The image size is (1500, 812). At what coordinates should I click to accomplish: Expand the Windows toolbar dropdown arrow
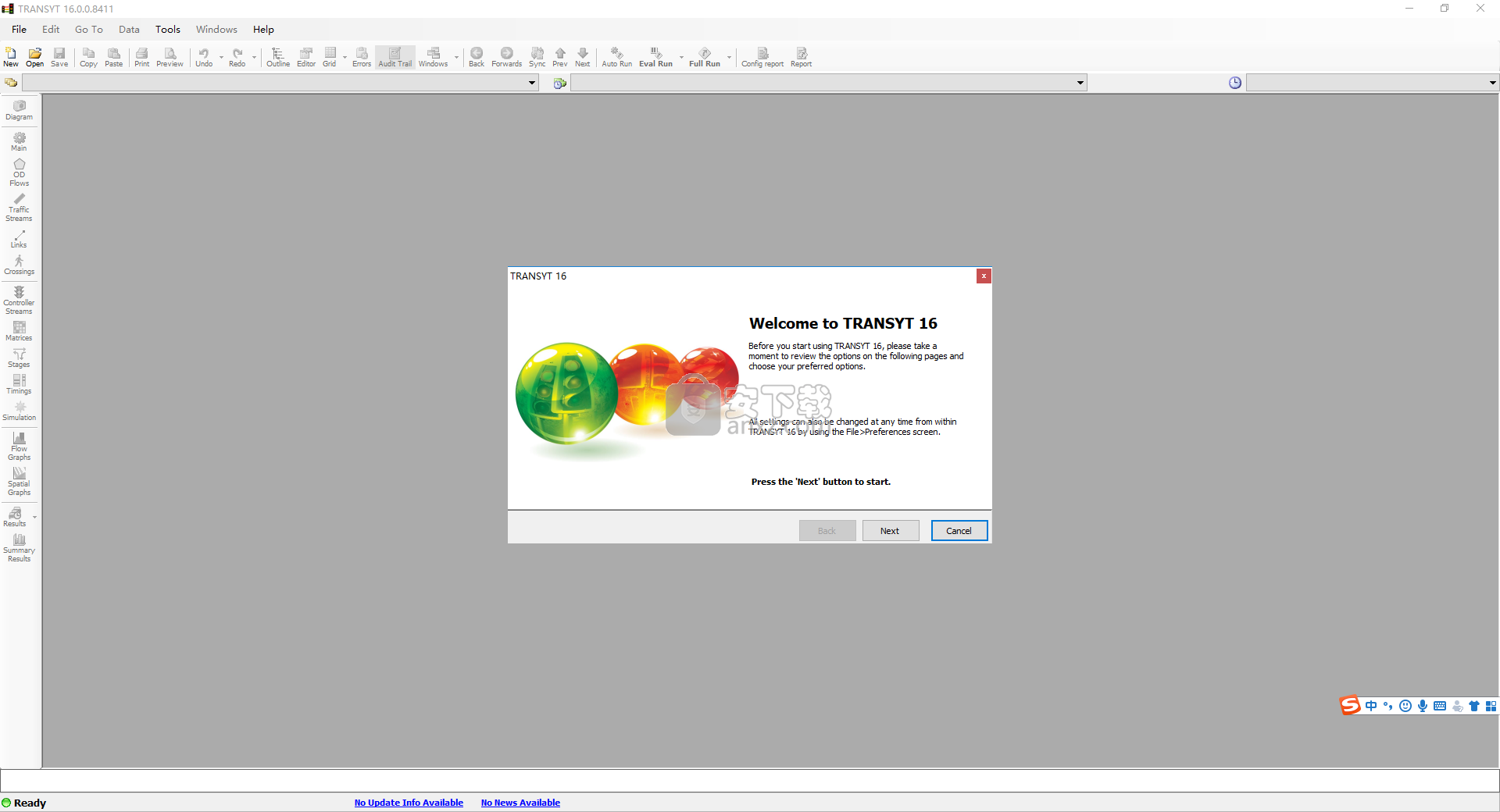pyautogui.click(x=456, y=57)
